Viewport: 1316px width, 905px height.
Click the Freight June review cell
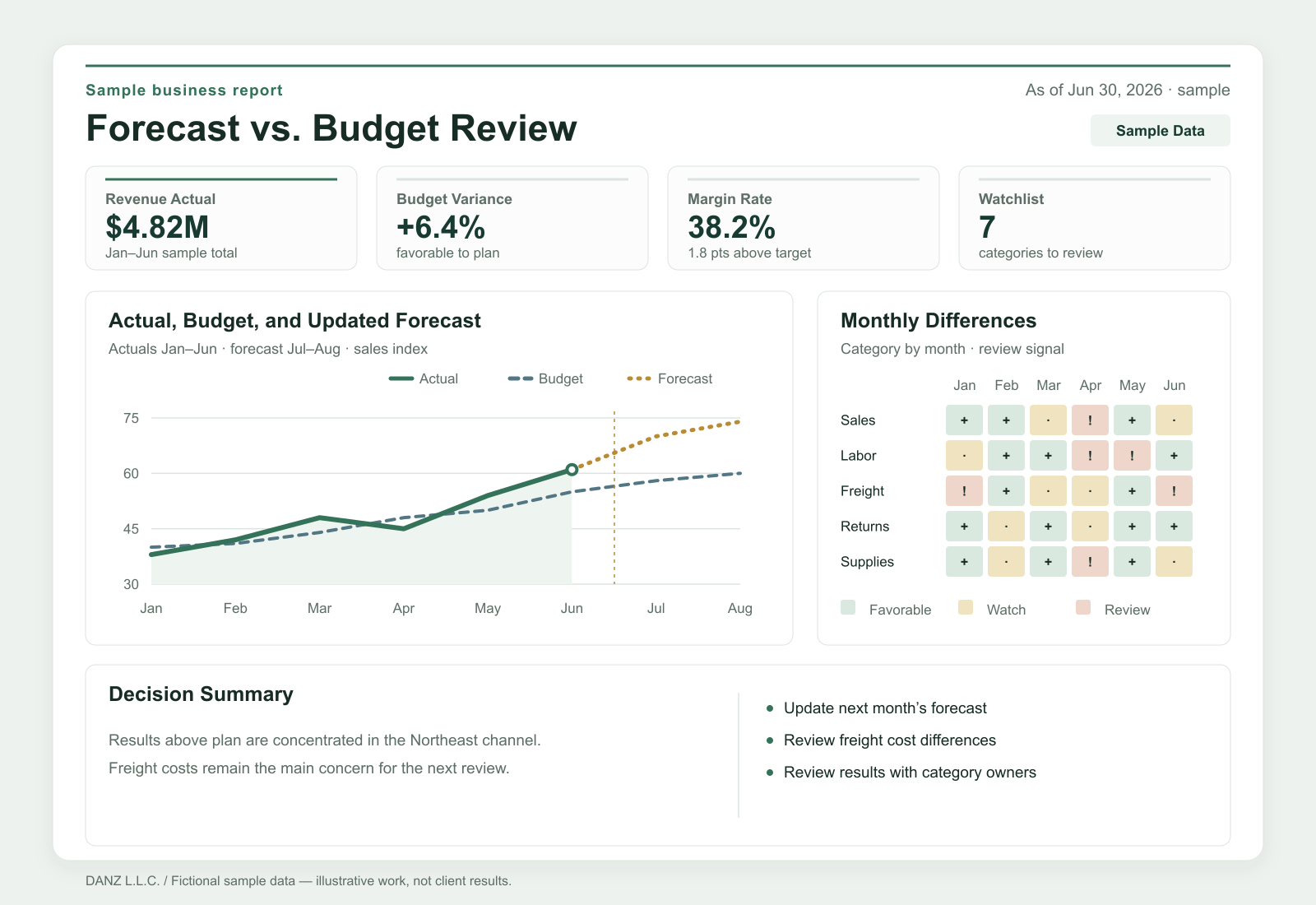point(1174,490)
